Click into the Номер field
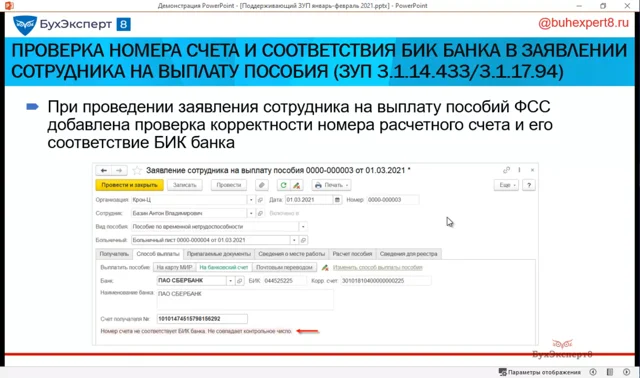 (392, 200)
